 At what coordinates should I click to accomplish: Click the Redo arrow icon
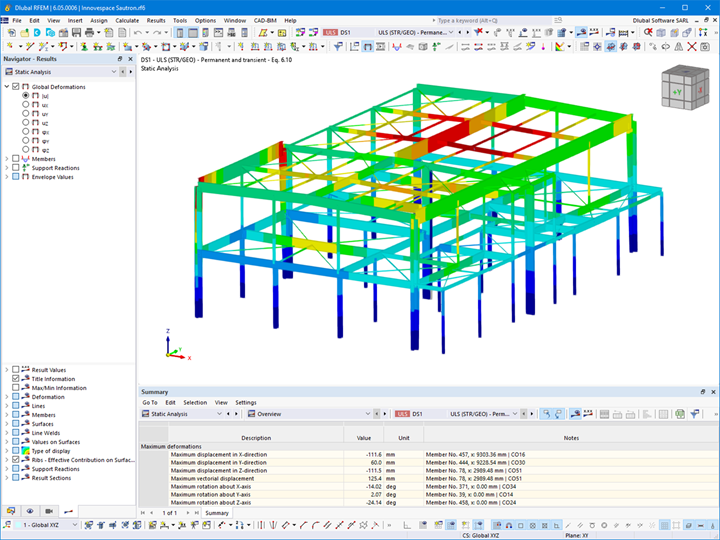point(157,33)
